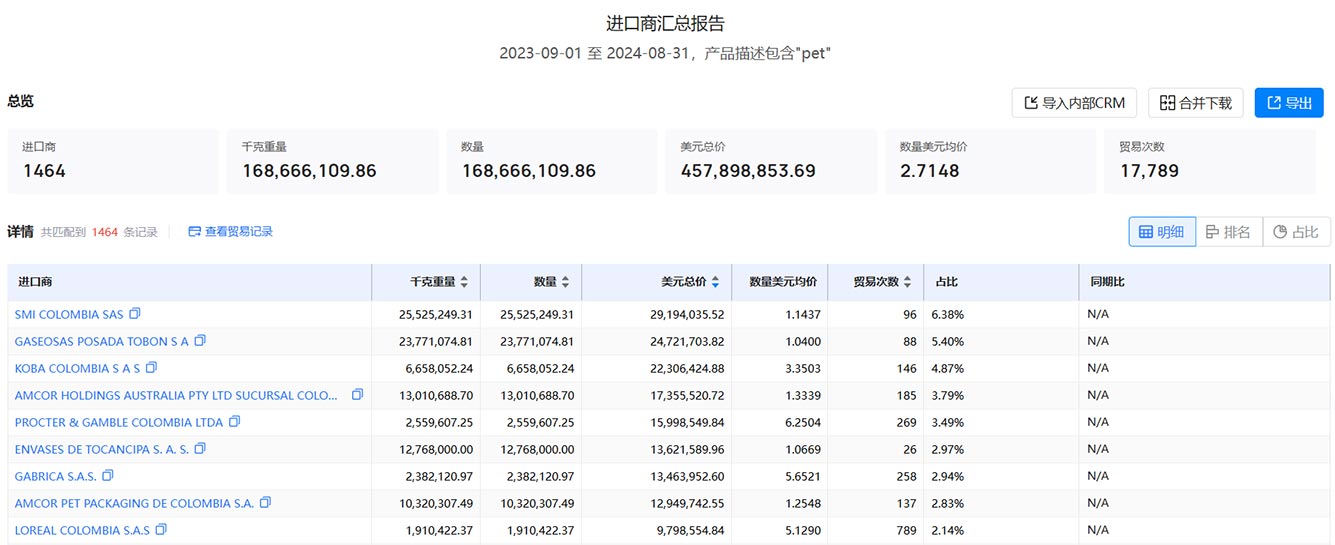Image resolution: width=1335 pixels, height=545 pixels.
Task: Copy icon next to LOREAL COLOMBIA S.A.S
Action: click(161, 530)
